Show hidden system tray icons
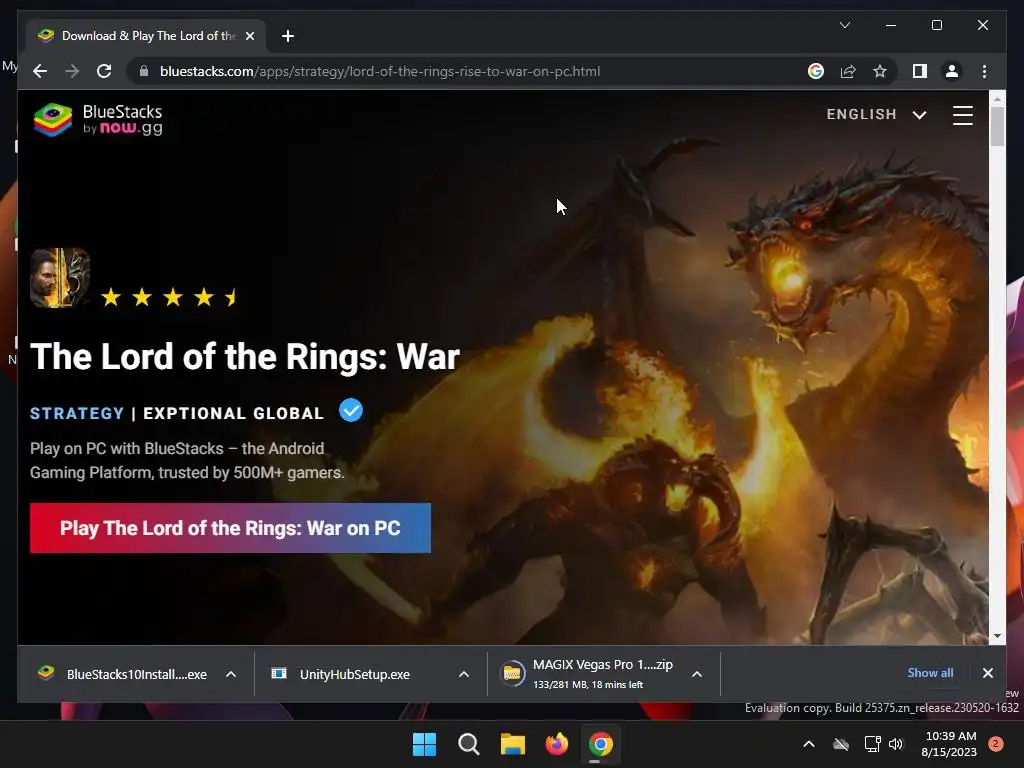Screen dimensions: 1024x768 (x=808, y=744)
